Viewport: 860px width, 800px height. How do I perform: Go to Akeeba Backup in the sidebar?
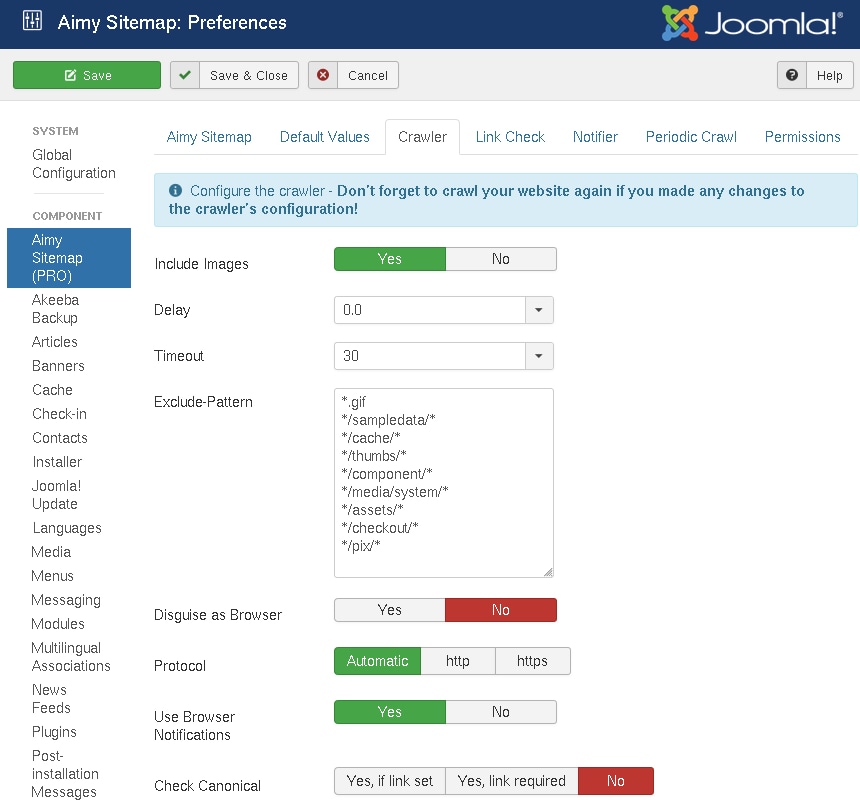(55, 309)
